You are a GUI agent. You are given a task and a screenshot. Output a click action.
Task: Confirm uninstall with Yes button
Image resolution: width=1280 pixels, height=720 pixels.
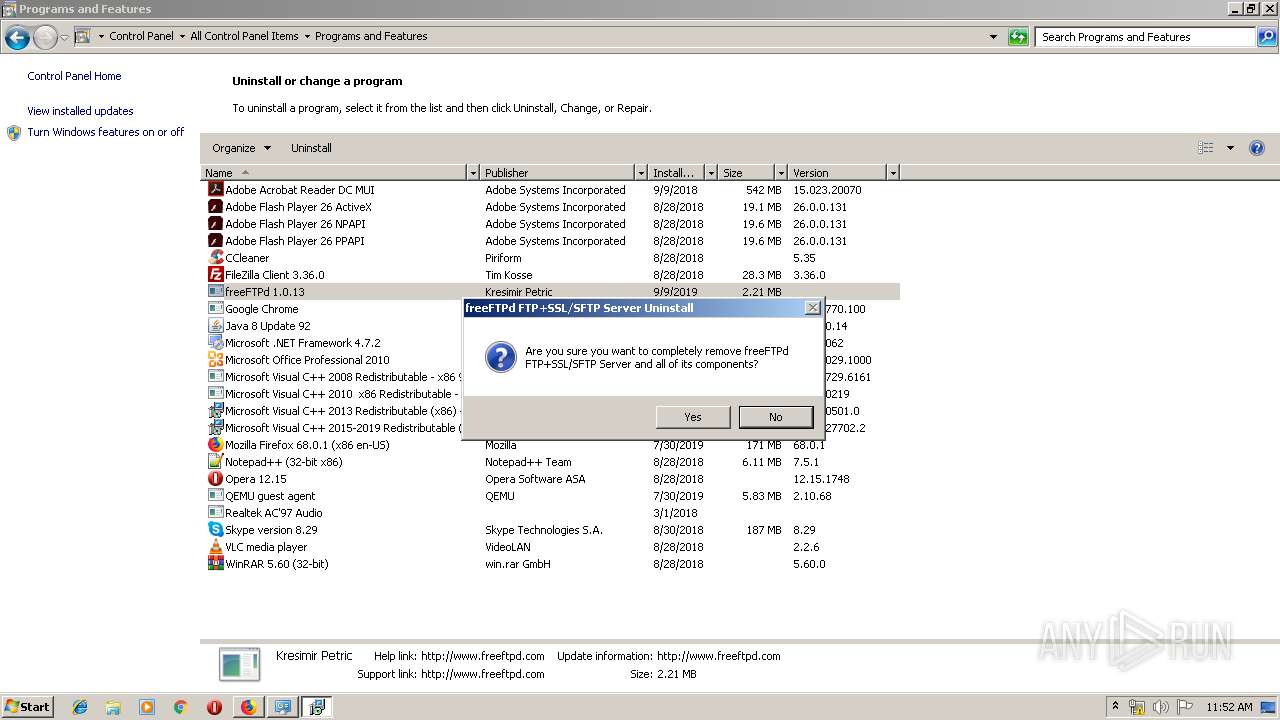click(693, 417)
